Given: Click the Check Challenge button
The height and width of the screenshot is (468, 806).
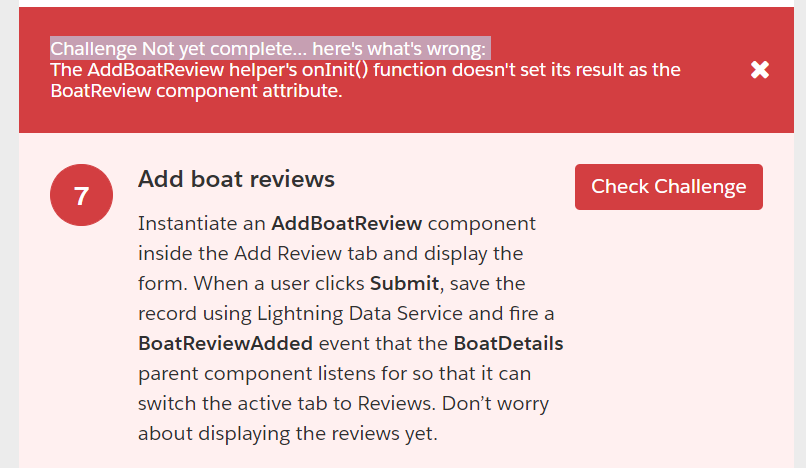Looking at the screenshot, I should coord(668,187).
